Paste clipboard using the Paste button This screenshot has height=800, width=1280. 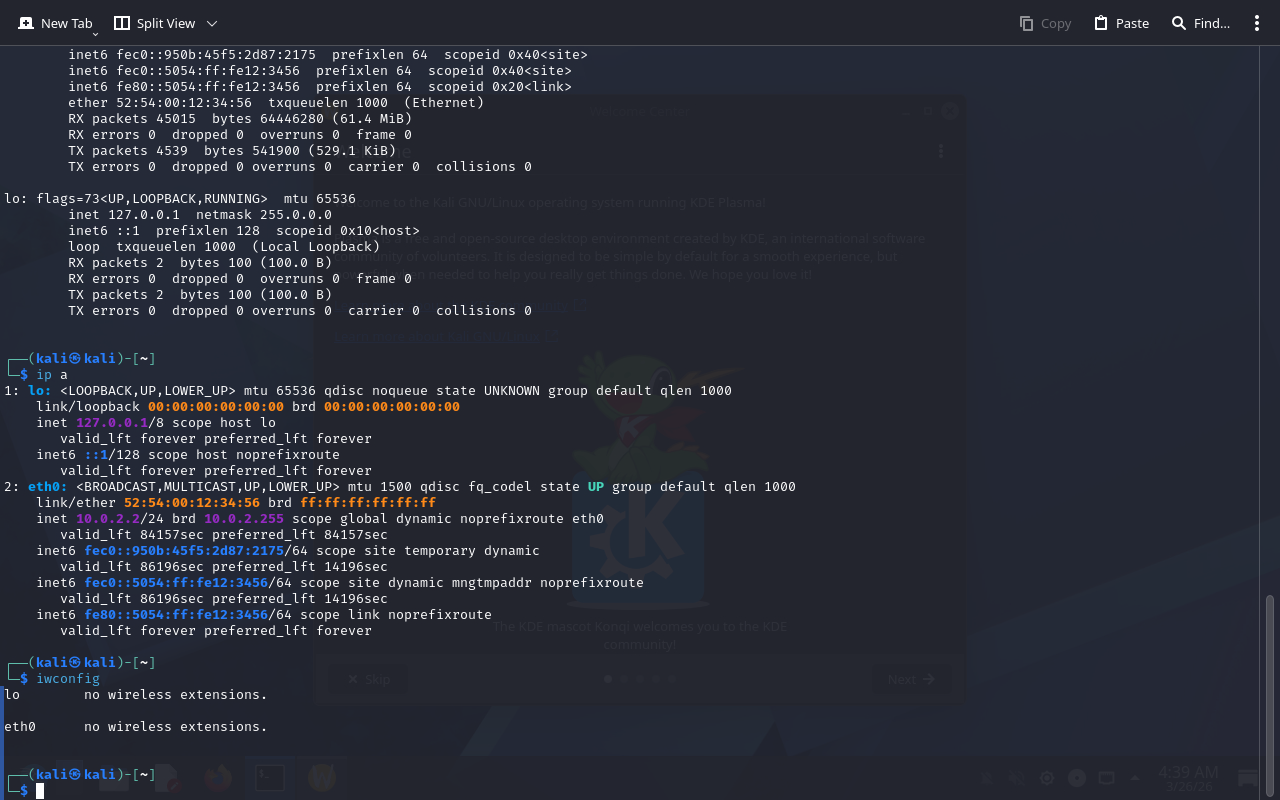(x=1121, y=23)
